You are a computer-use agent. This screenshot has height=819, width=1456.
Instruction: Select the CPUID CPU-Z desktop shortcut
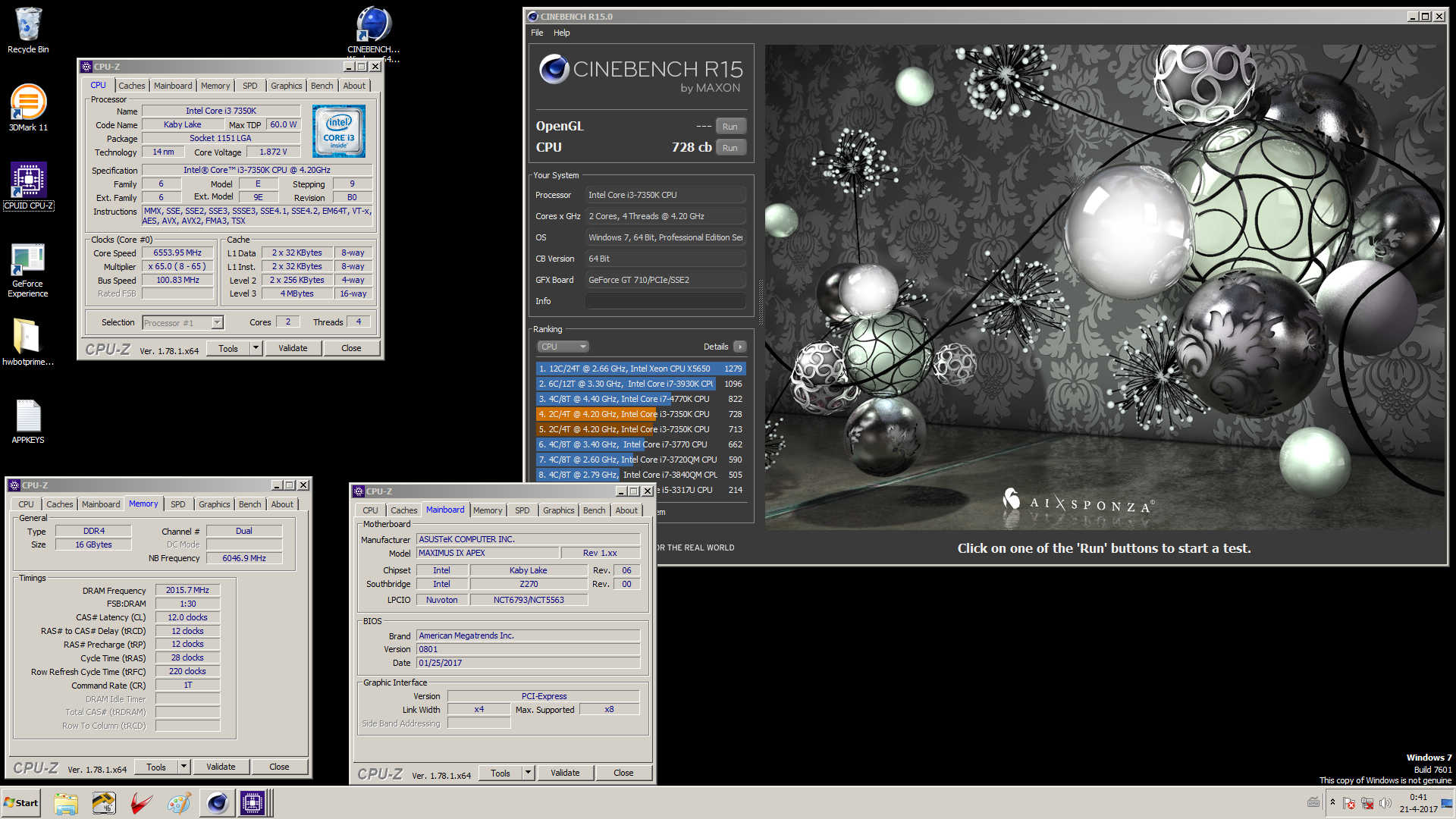28,186
